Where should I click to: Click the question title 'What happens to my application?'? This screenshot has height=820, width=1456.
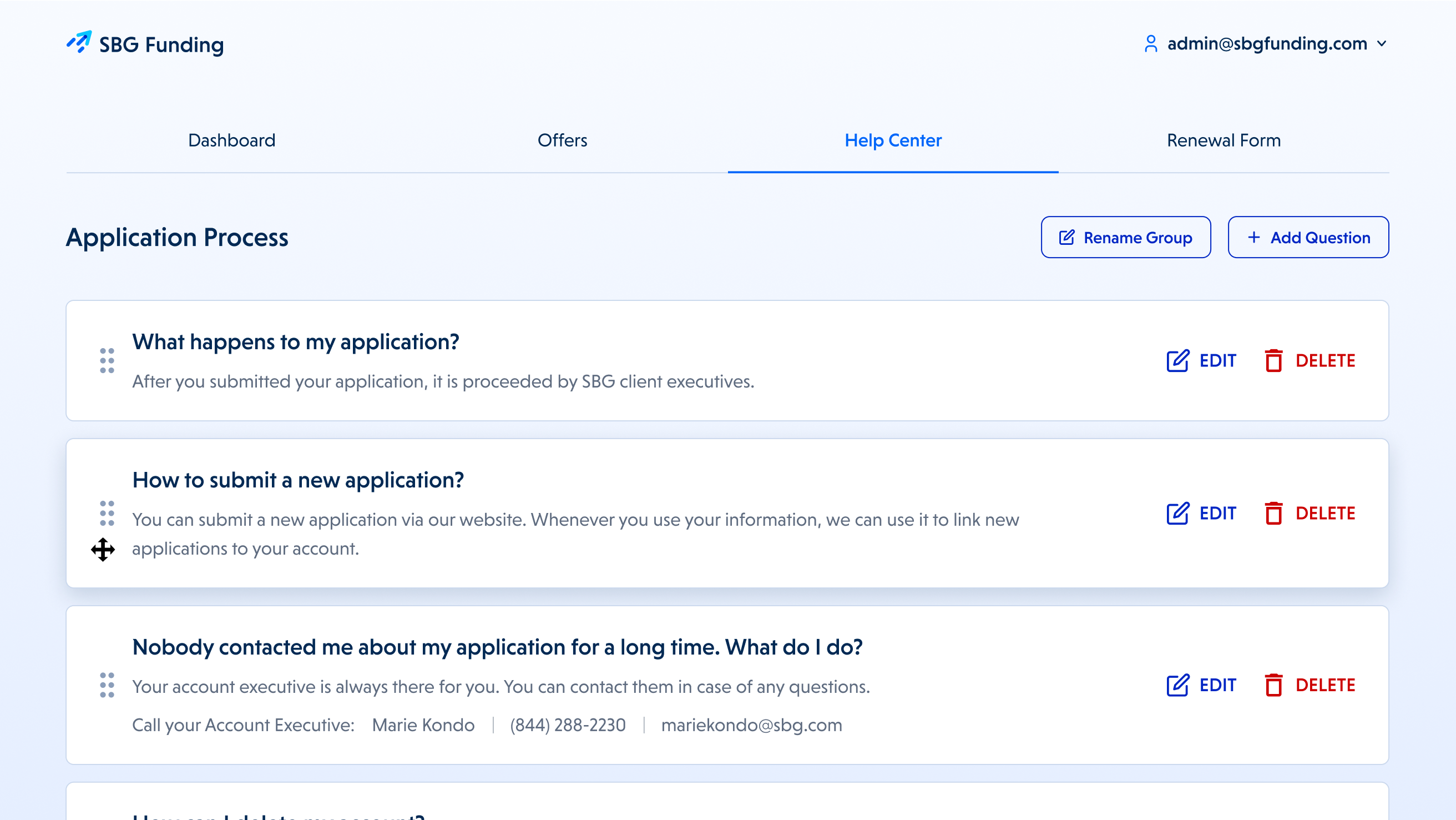coord(296,342)
